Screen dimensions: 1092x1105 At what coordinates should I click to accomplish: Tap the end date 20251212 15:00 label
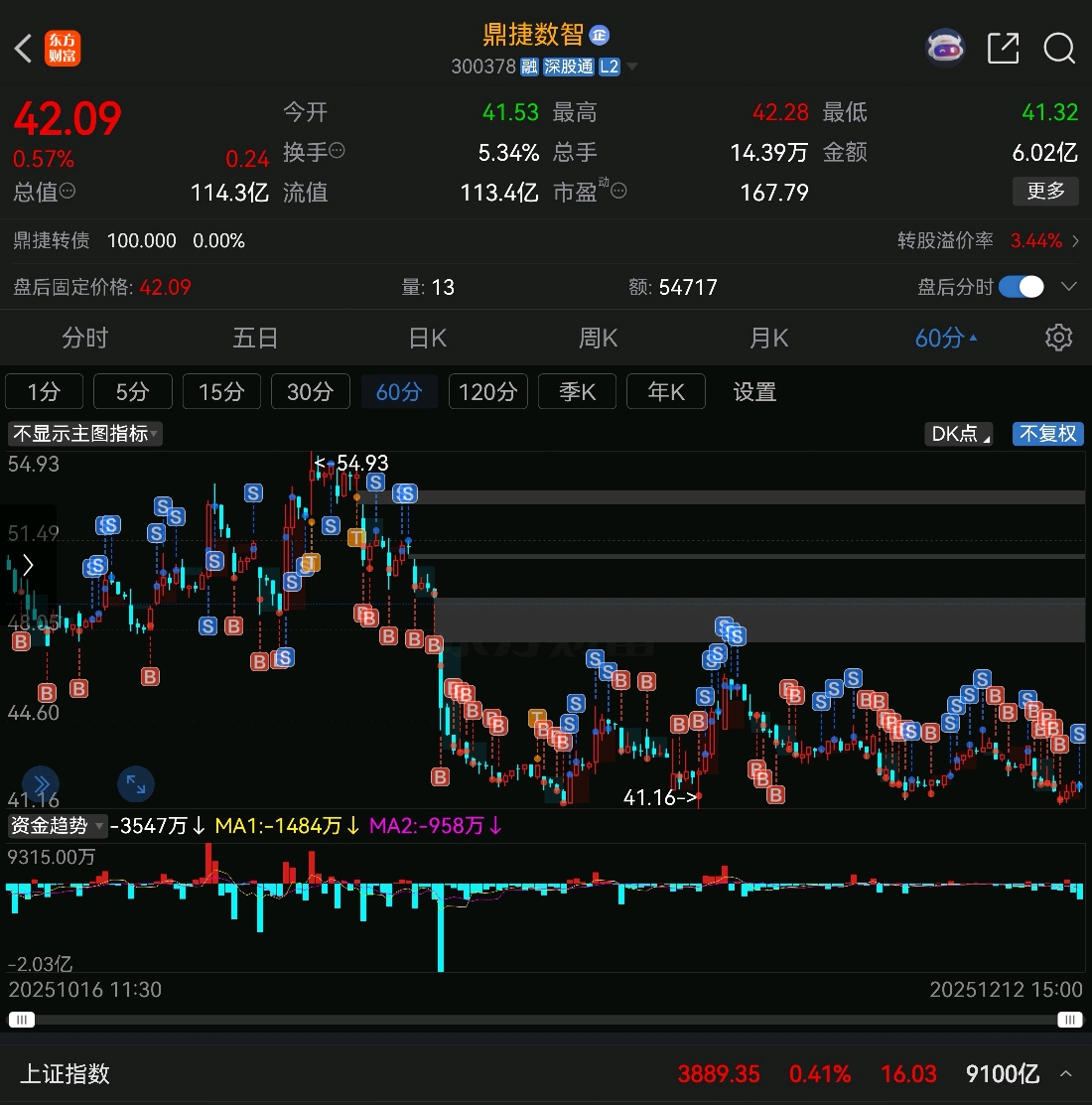click(x=1006, y=990)
